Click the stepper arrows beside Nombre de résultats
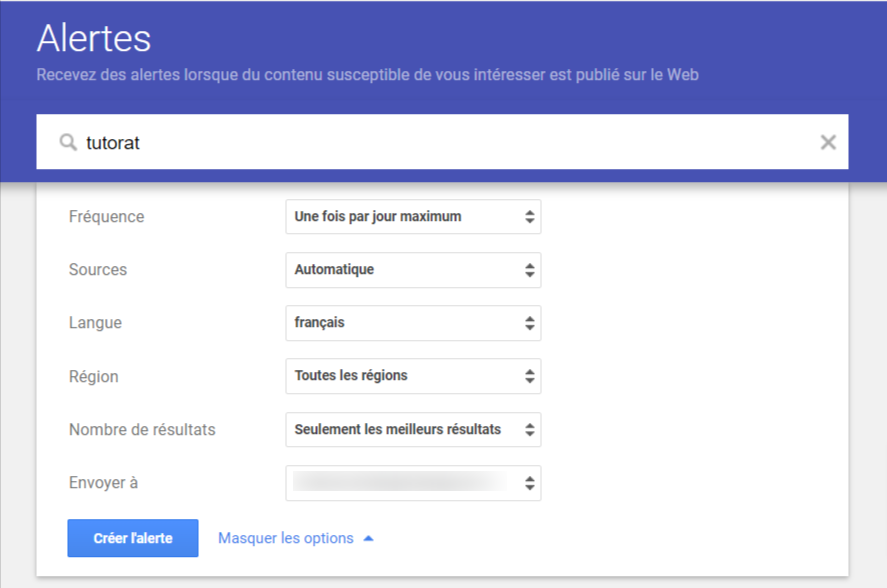Viewport: 887px width, 588px height. point(529,429)
